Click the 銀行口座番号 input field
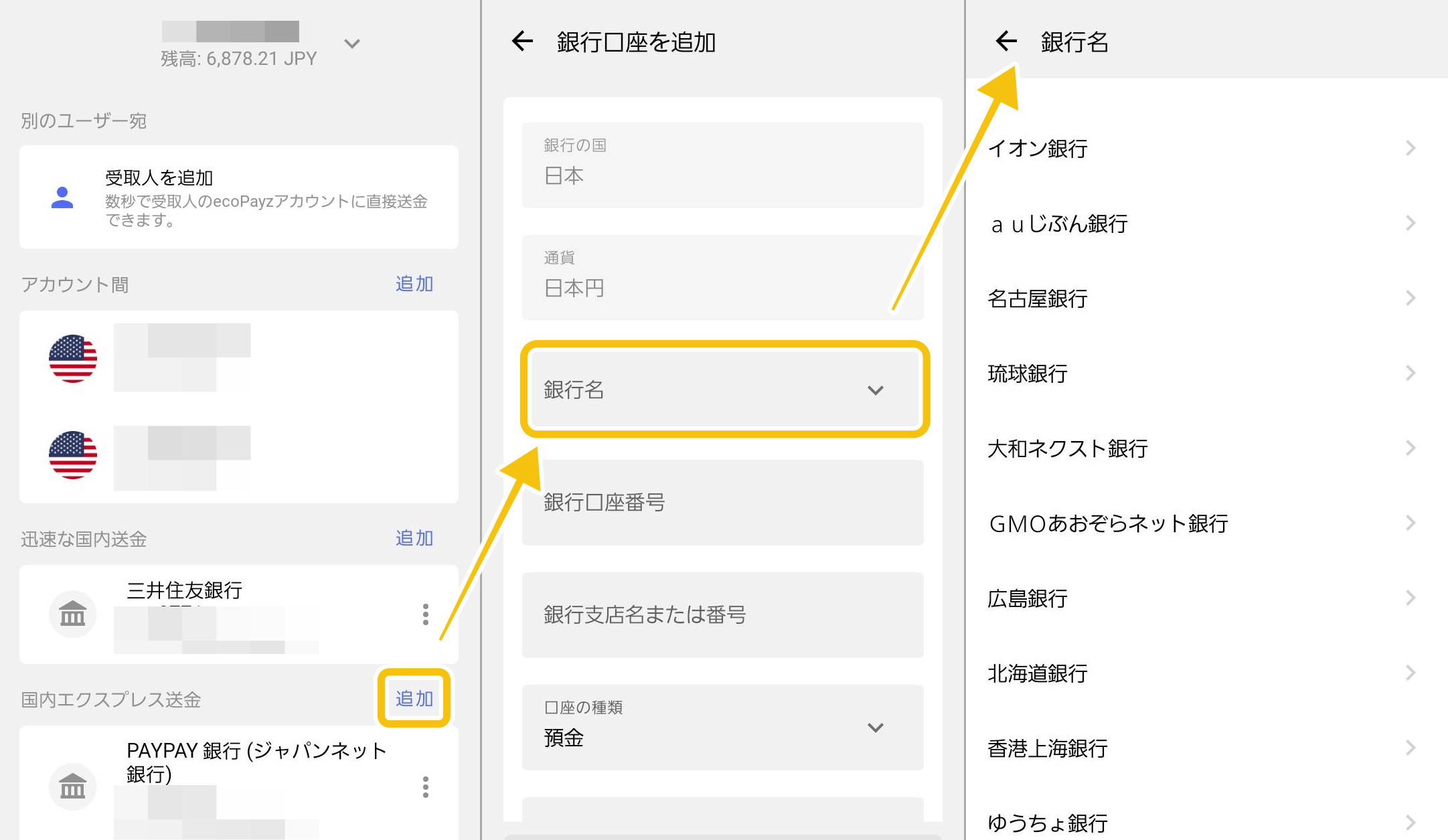1448x840 pixels. [723, 502]
